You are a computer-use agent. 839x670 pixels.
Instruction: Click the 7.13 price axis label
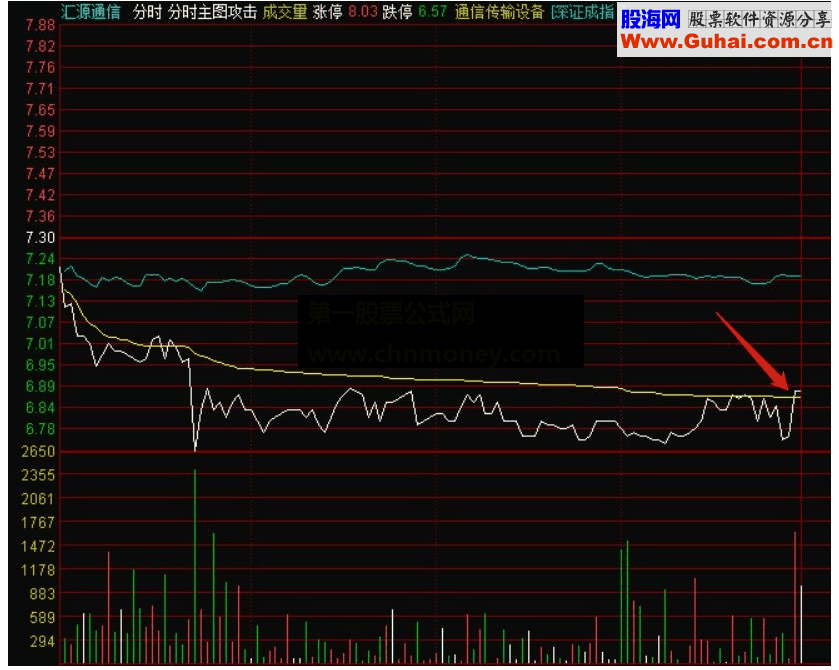point(40,301)
